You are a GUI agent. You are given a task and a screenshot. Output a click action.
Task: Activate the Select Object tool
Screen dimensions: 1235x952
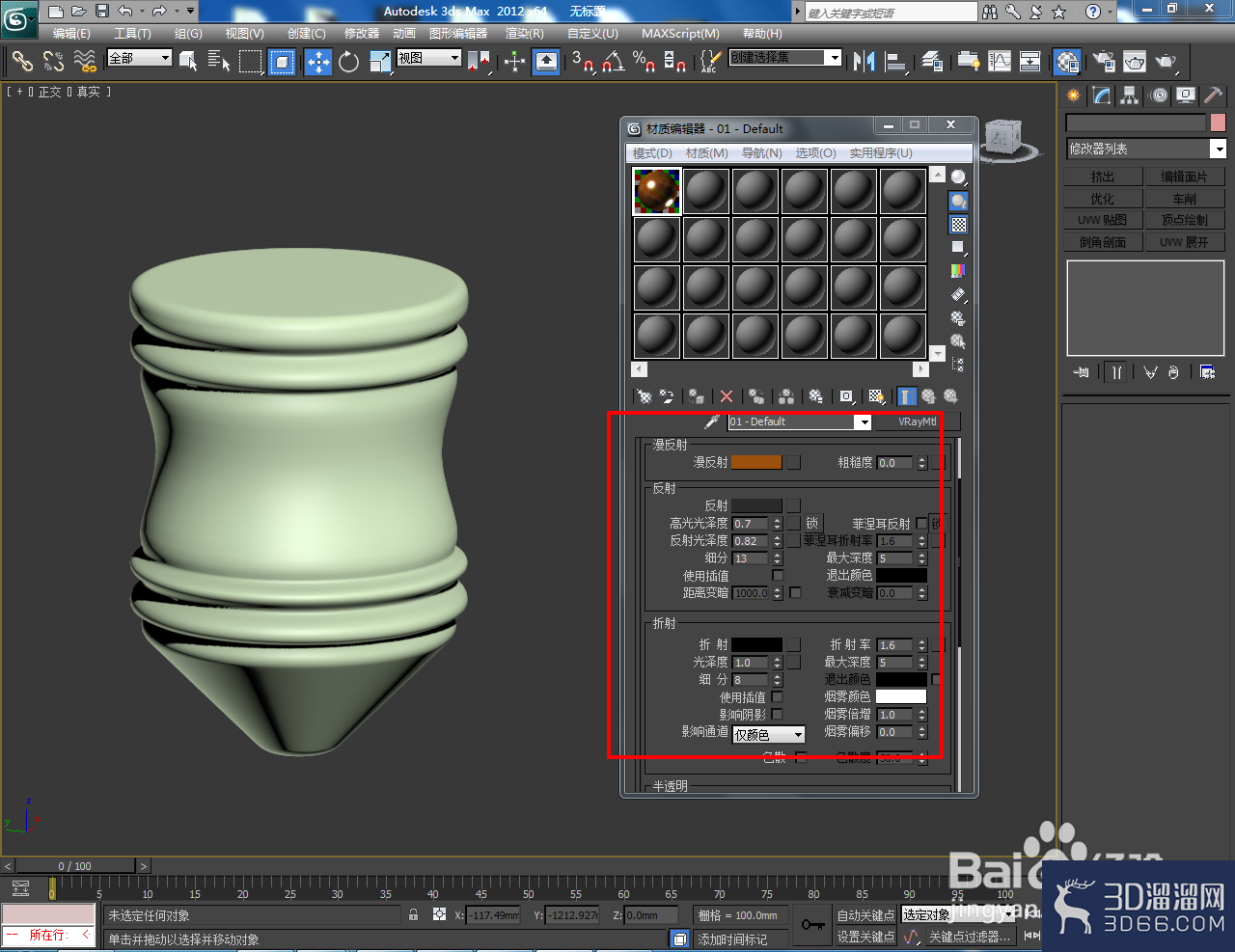pos(188,62)
